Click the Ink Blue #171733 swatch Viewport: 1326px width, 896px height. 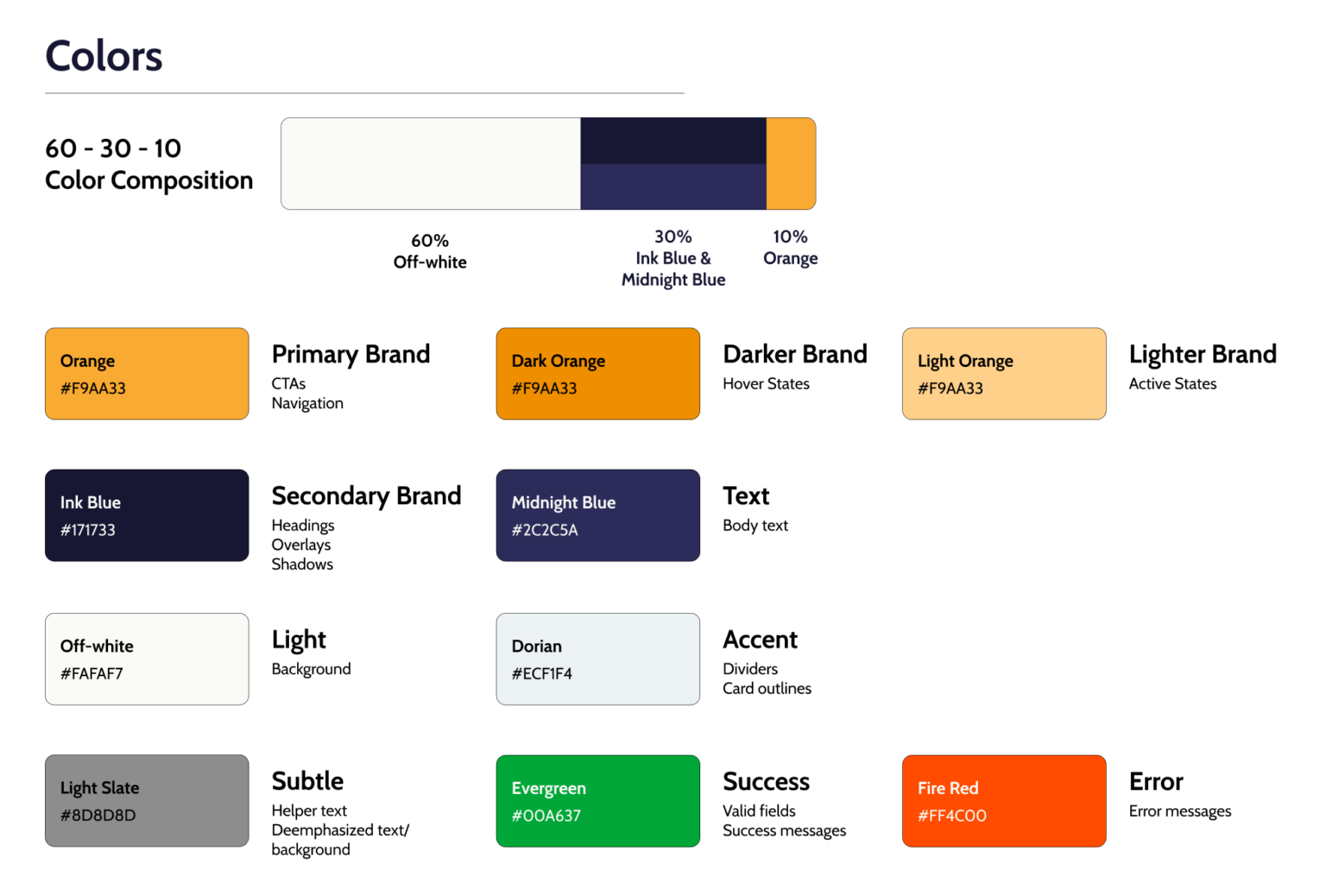(x=147, y=515)
